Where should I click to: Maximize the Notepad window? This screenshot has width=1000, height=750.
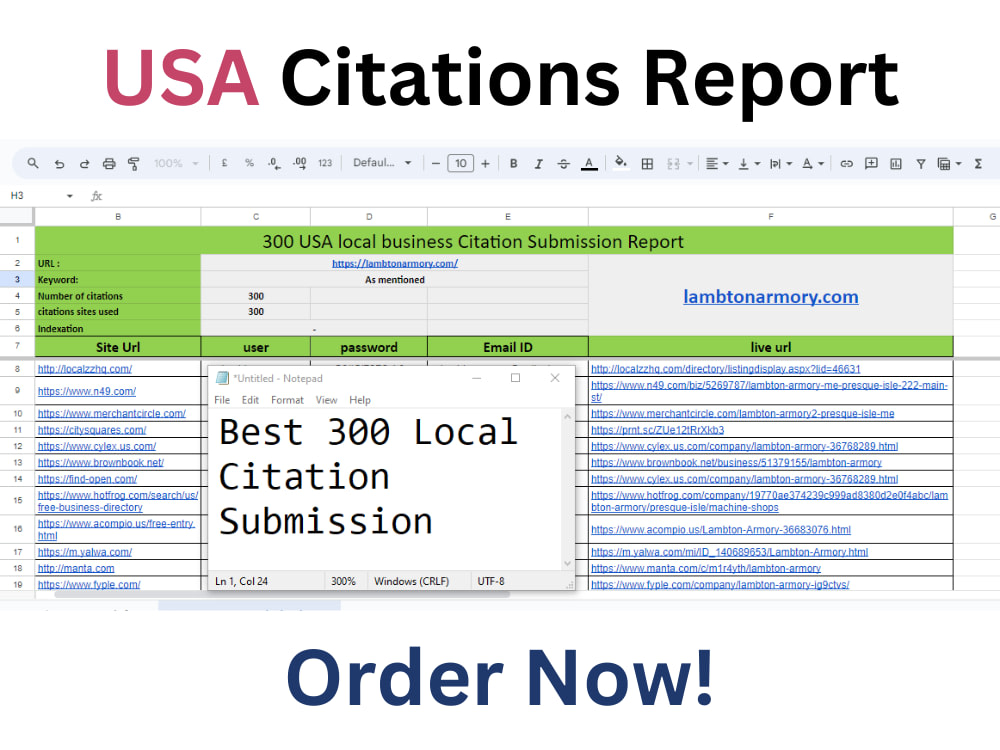click(515, 378)
